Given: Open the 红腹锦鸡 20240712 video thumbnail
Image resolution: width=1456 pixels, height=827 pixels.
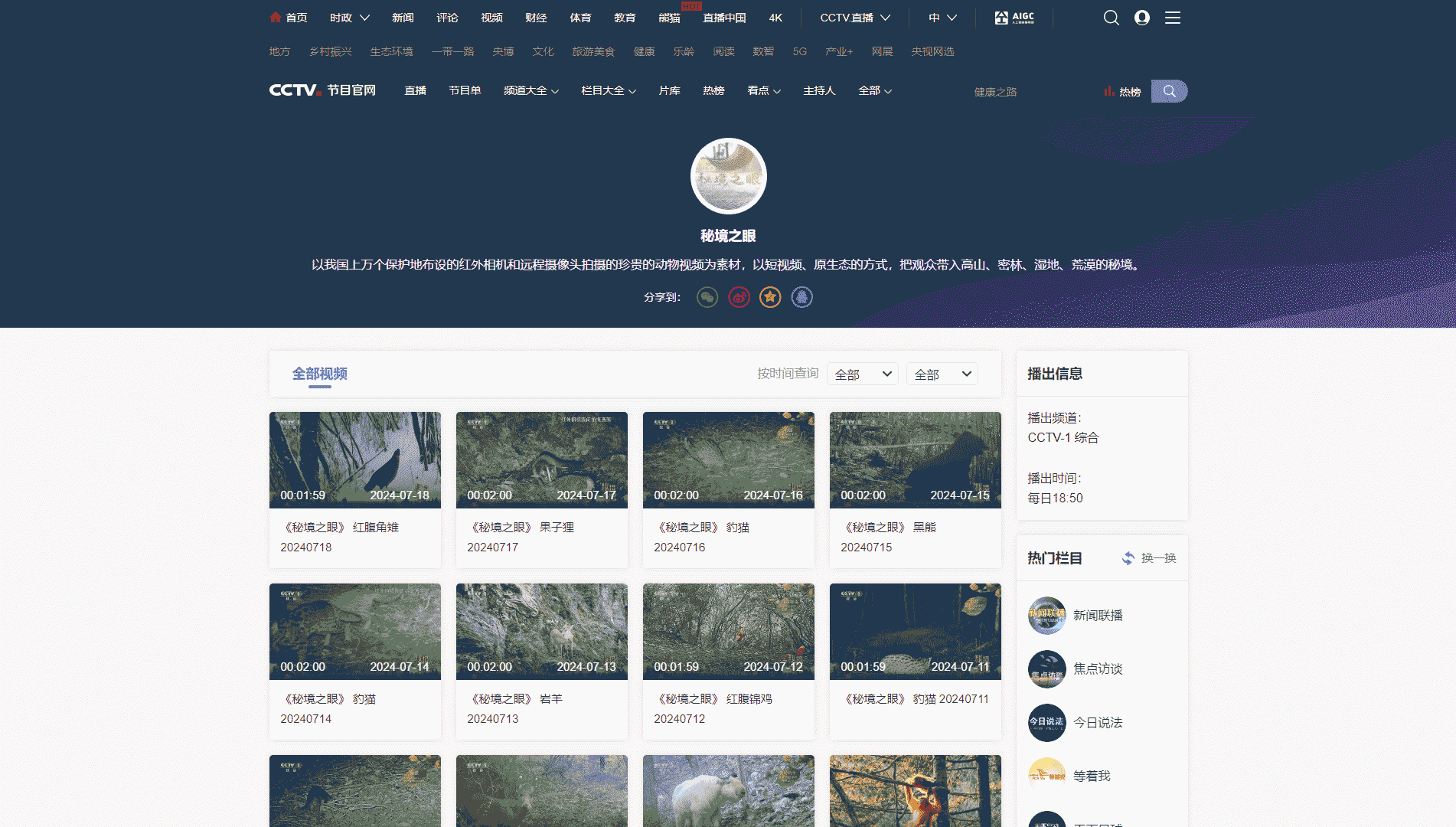Looking at the screenshot, I should [x=729, y=632].
